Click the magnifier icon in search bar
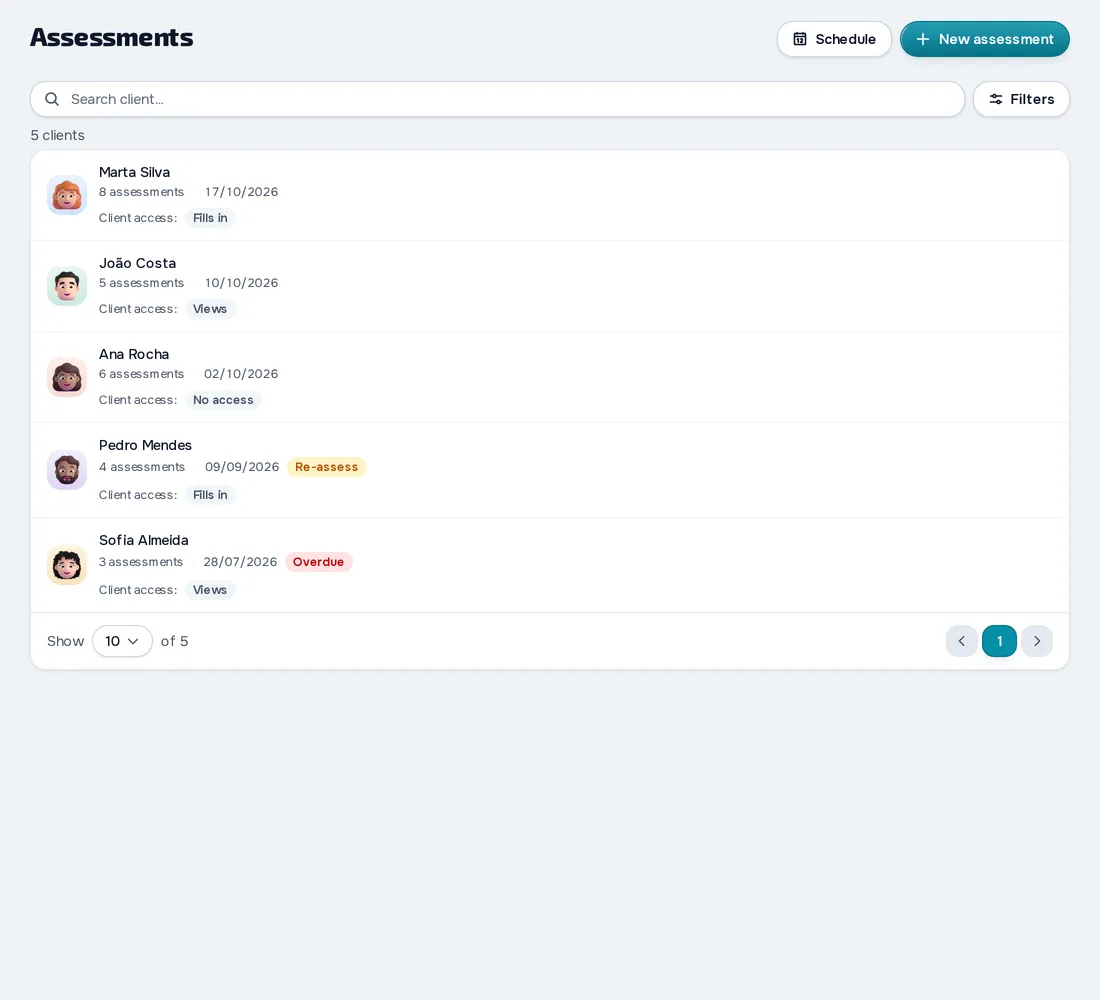This screenshot has width=1100, height=1000. pos(52,99)
